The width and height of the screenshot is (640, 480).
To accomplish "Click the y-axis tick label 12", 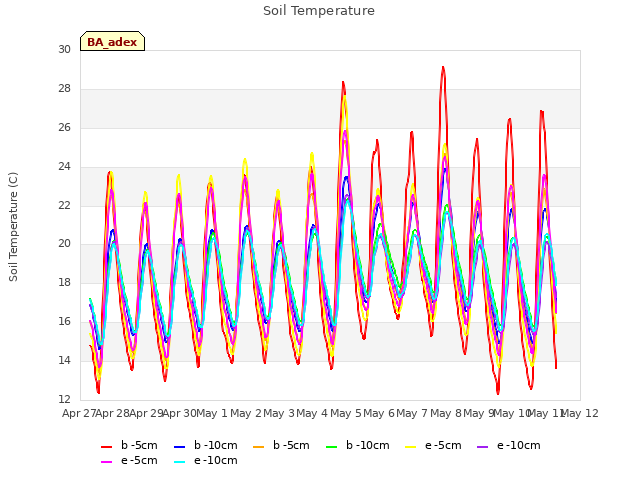I will [x=64, y=399].
